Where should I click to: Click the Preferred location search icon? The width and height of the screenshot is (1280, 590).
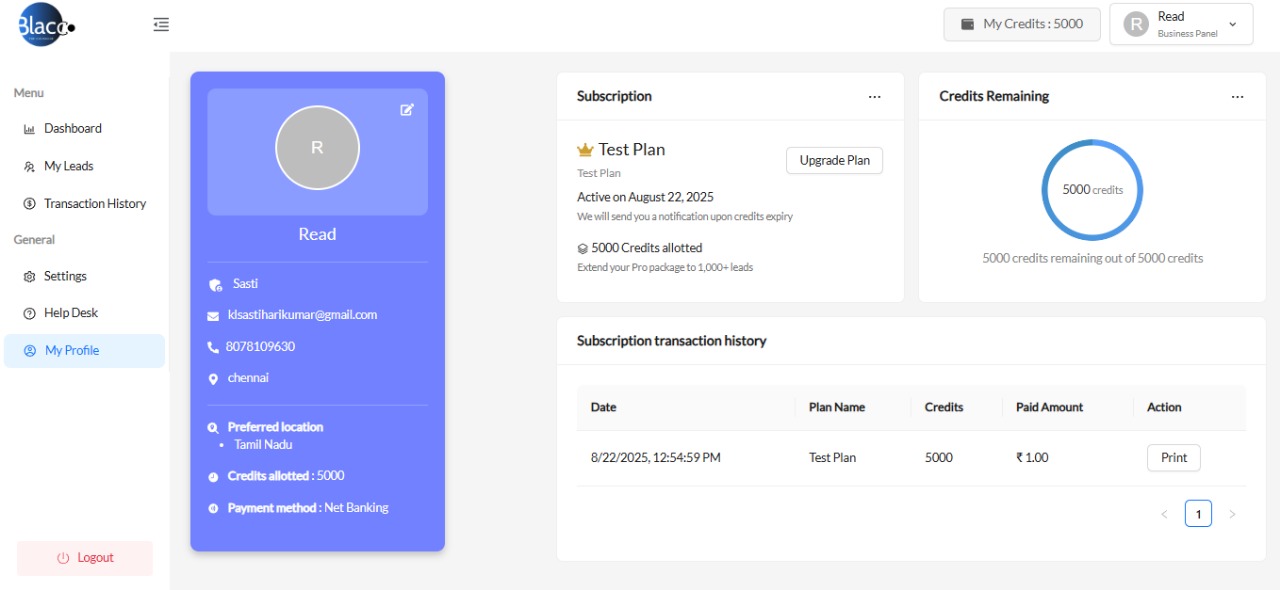tap(213, 427)
